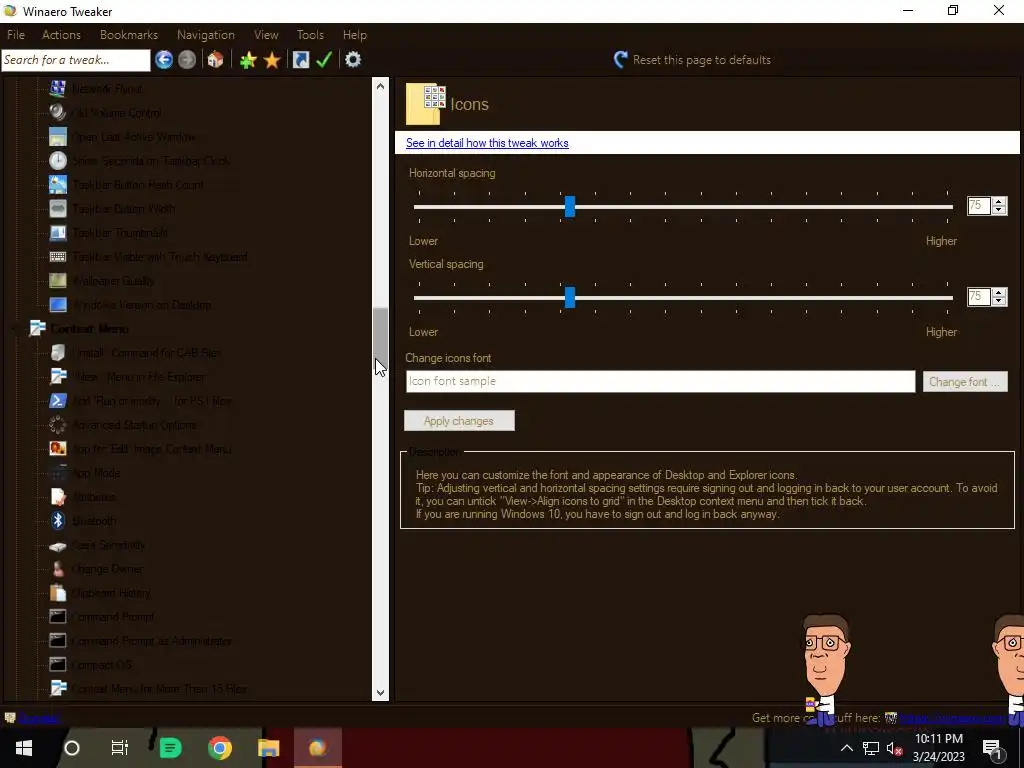Decrease vertical spacing value with down arrow

[x=999, y=301]
